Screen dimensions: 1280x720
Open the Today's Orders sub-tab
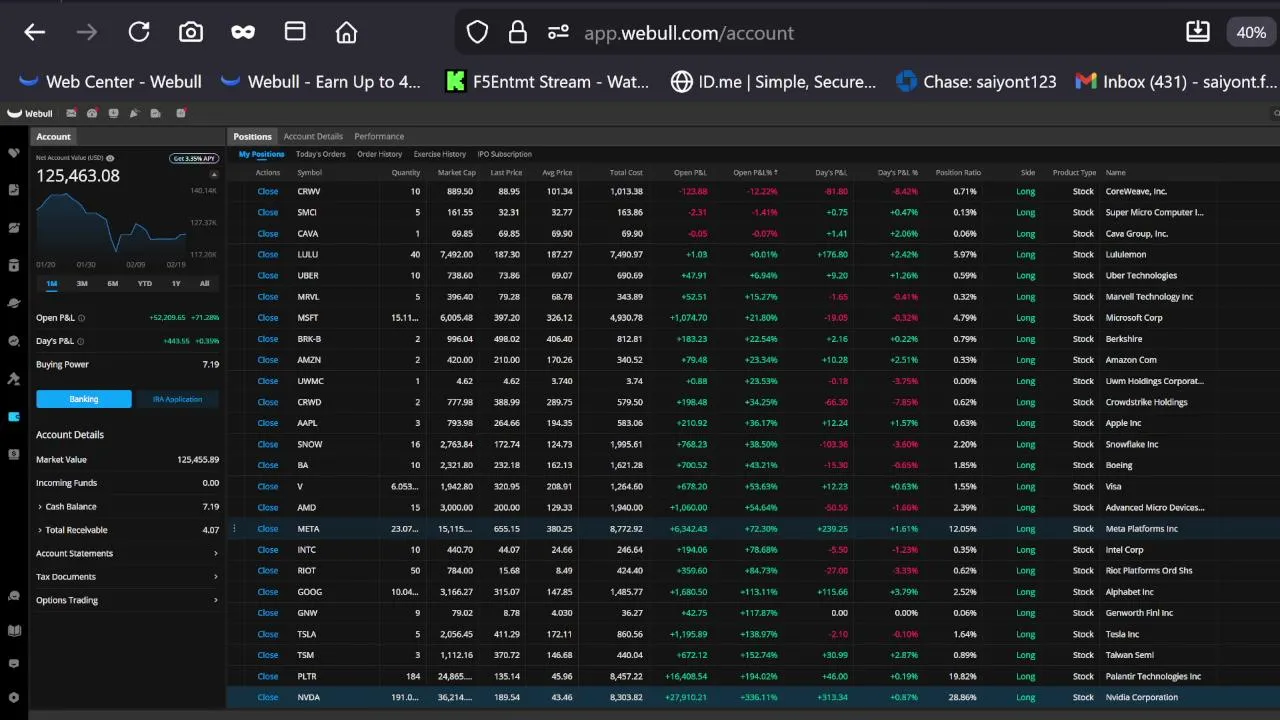point(321,154)
